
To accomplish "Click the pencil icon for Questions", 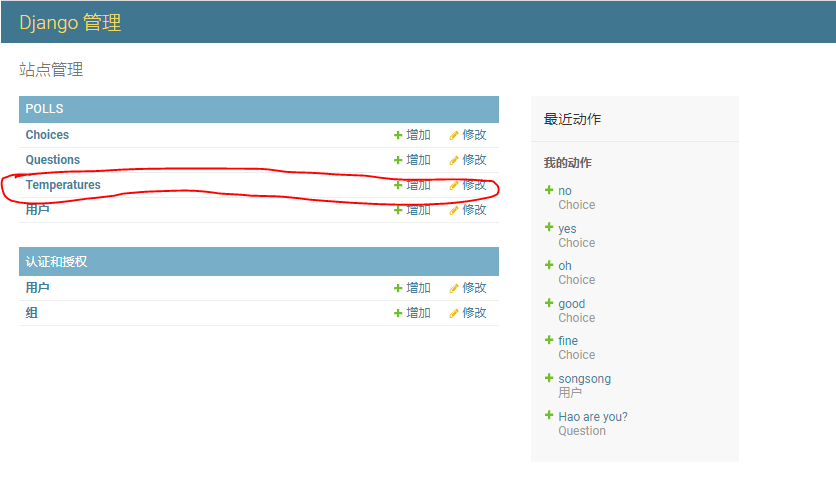I will click(454, 160).
